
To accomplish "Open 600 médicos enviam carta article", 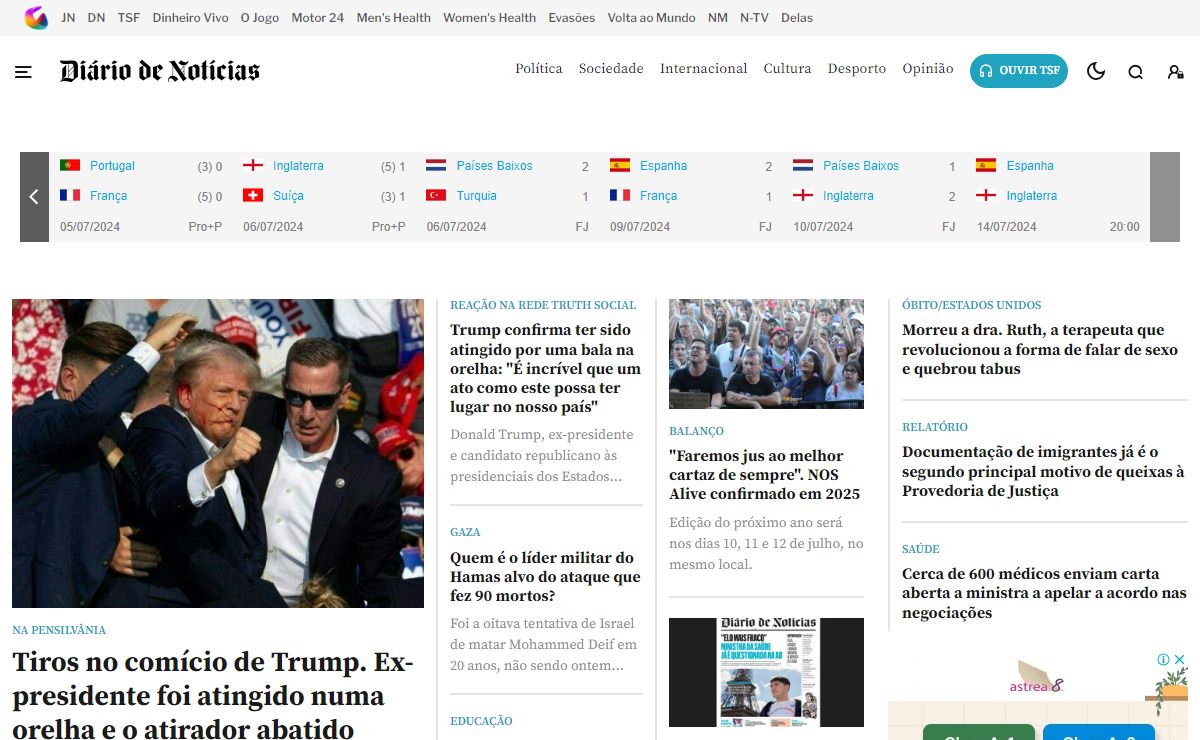I will (x=1044, y=593).
